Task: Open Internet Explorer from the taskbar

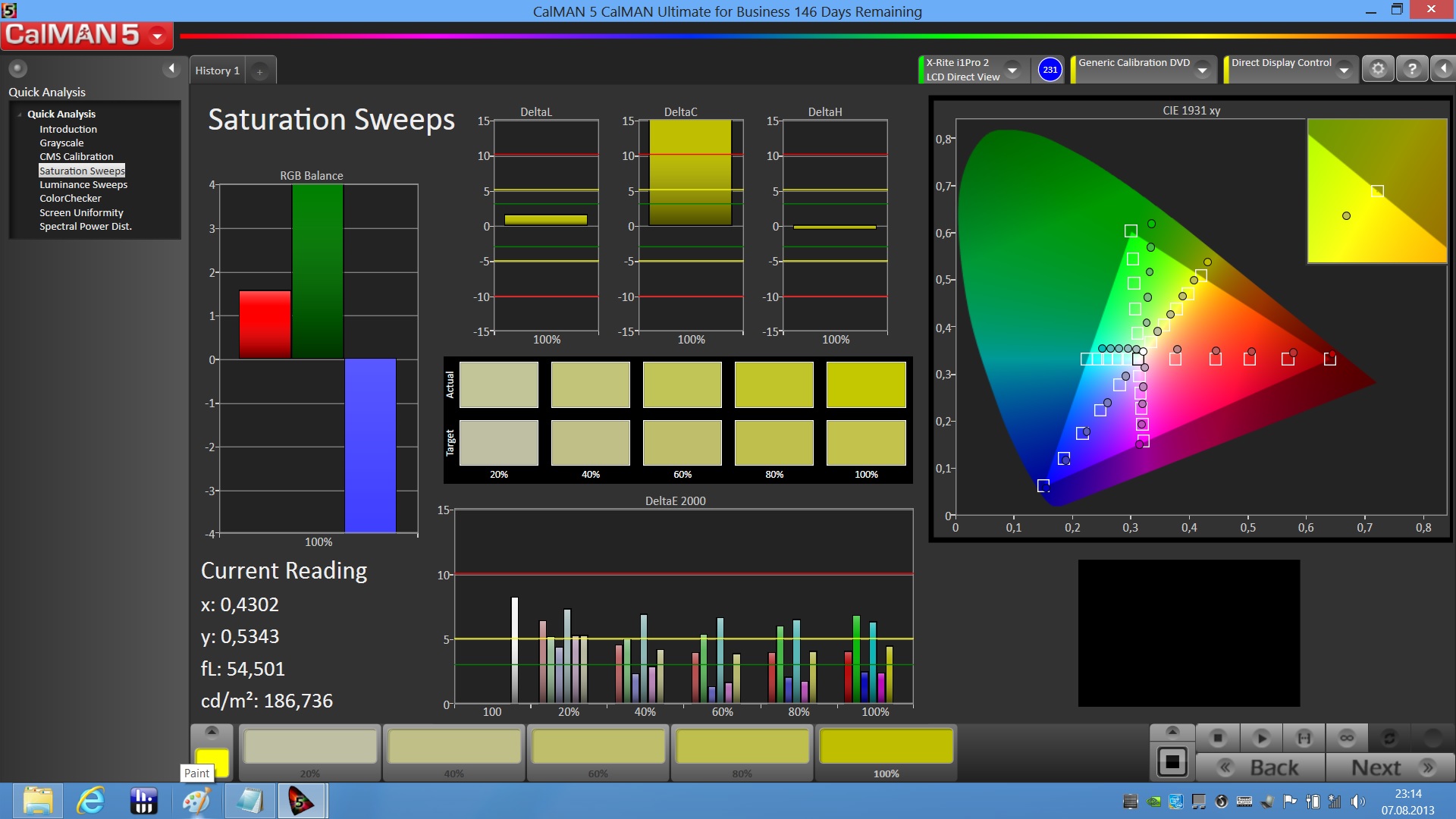Action: click(91, 801)
